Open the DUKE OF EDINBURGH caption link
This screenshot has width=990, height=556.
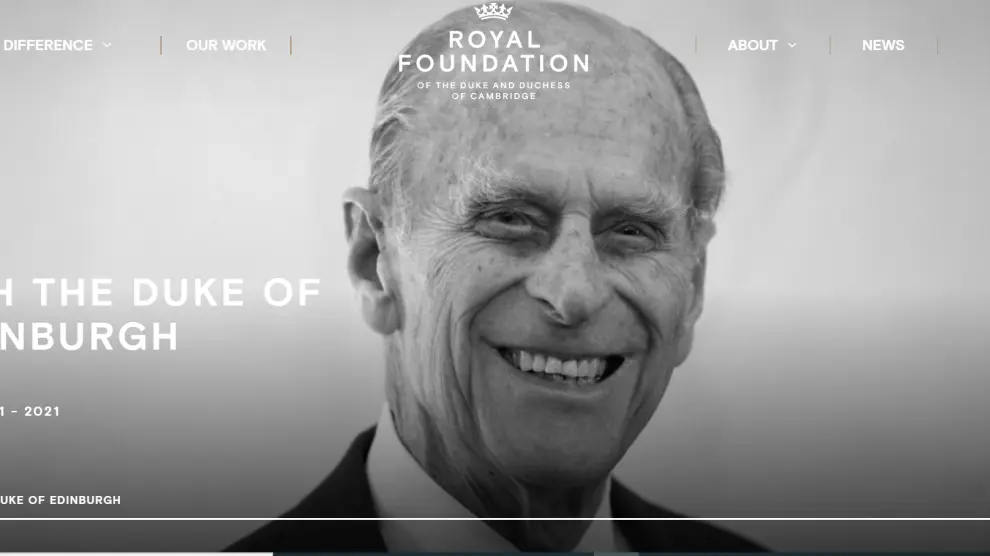click(60, 500)
